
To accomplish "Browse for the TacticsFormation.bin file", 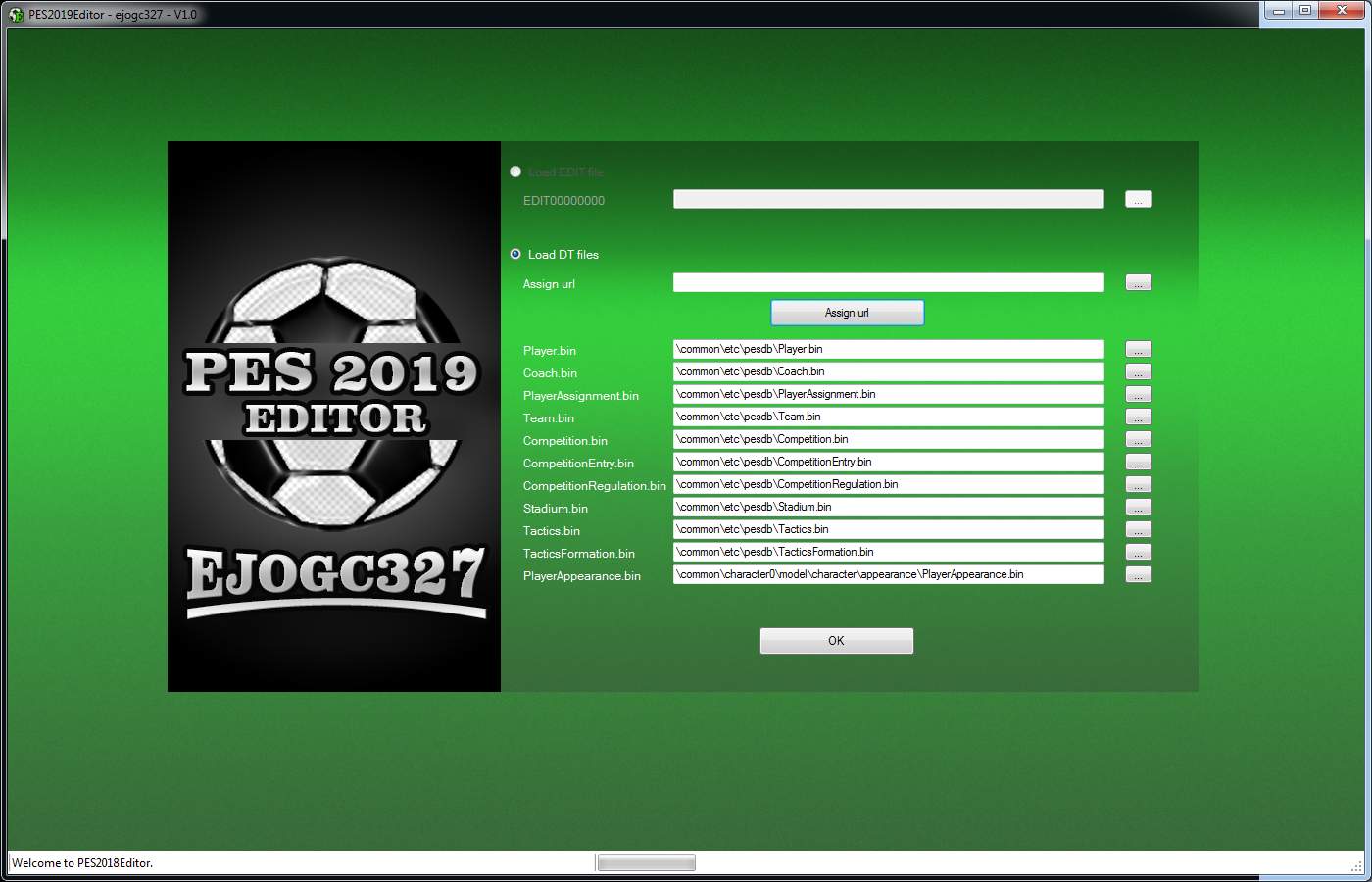I will pyautogui.click(x=1138, y=552).
